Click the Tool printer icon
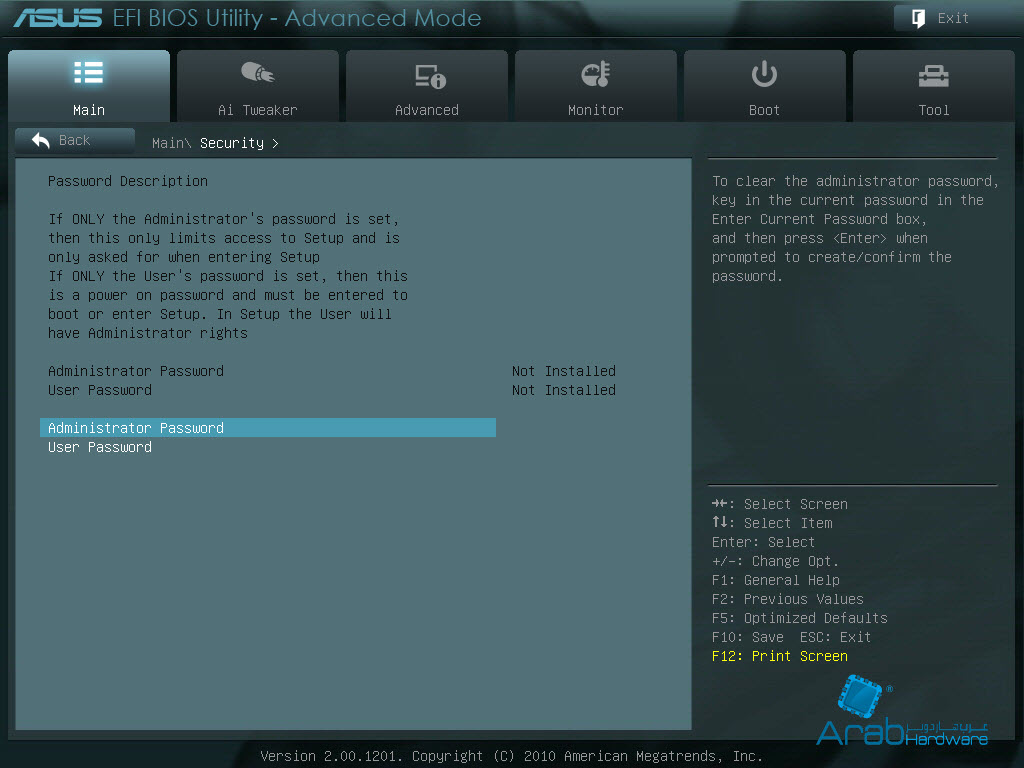The image size is (1024, 768). pos(933,76)
